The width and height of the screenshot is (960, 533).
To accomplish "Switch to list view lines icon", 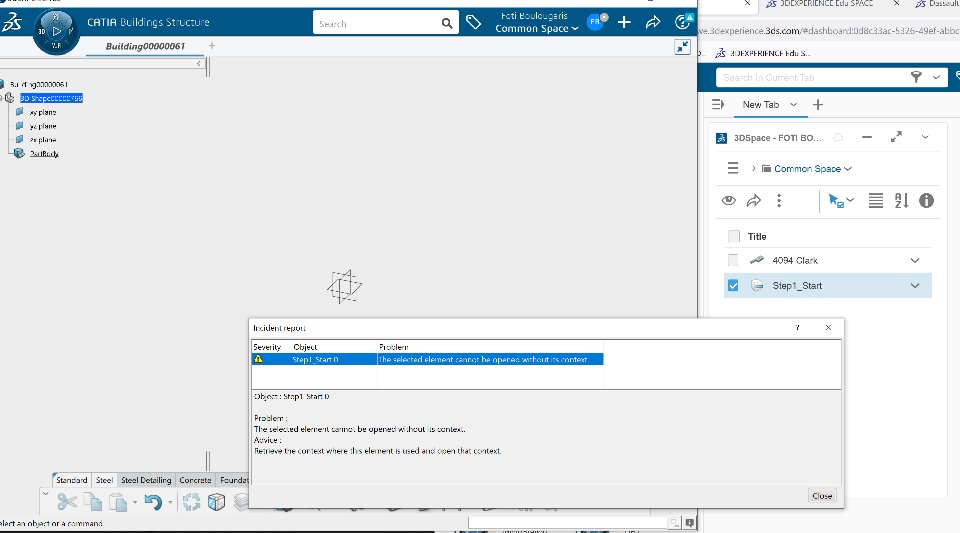I will click(x=876, y=200).
